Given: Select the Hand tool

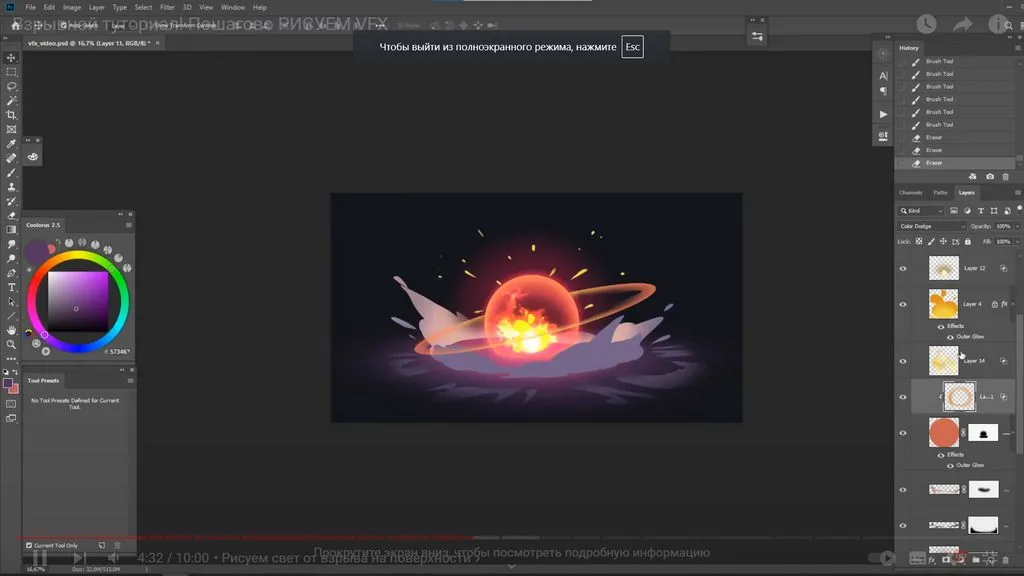Looking at the screenshot, I should (11, 330).
